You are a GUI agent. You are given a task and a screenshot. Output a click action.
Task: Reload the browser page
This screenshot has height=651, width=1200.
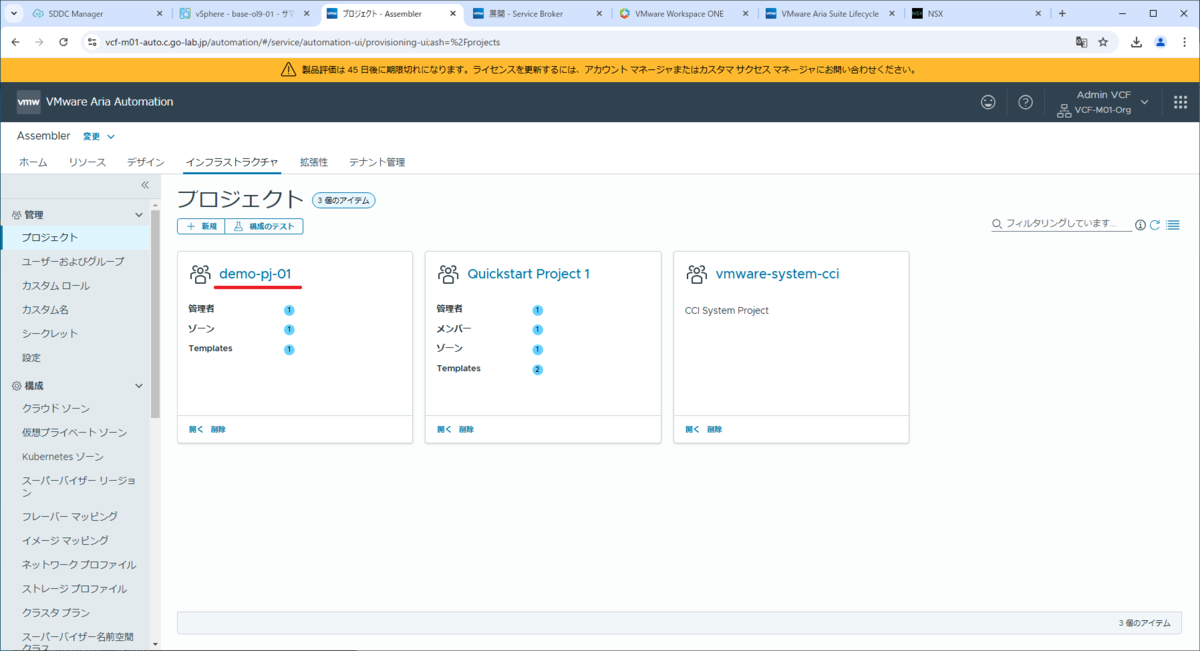pos(64,42)
